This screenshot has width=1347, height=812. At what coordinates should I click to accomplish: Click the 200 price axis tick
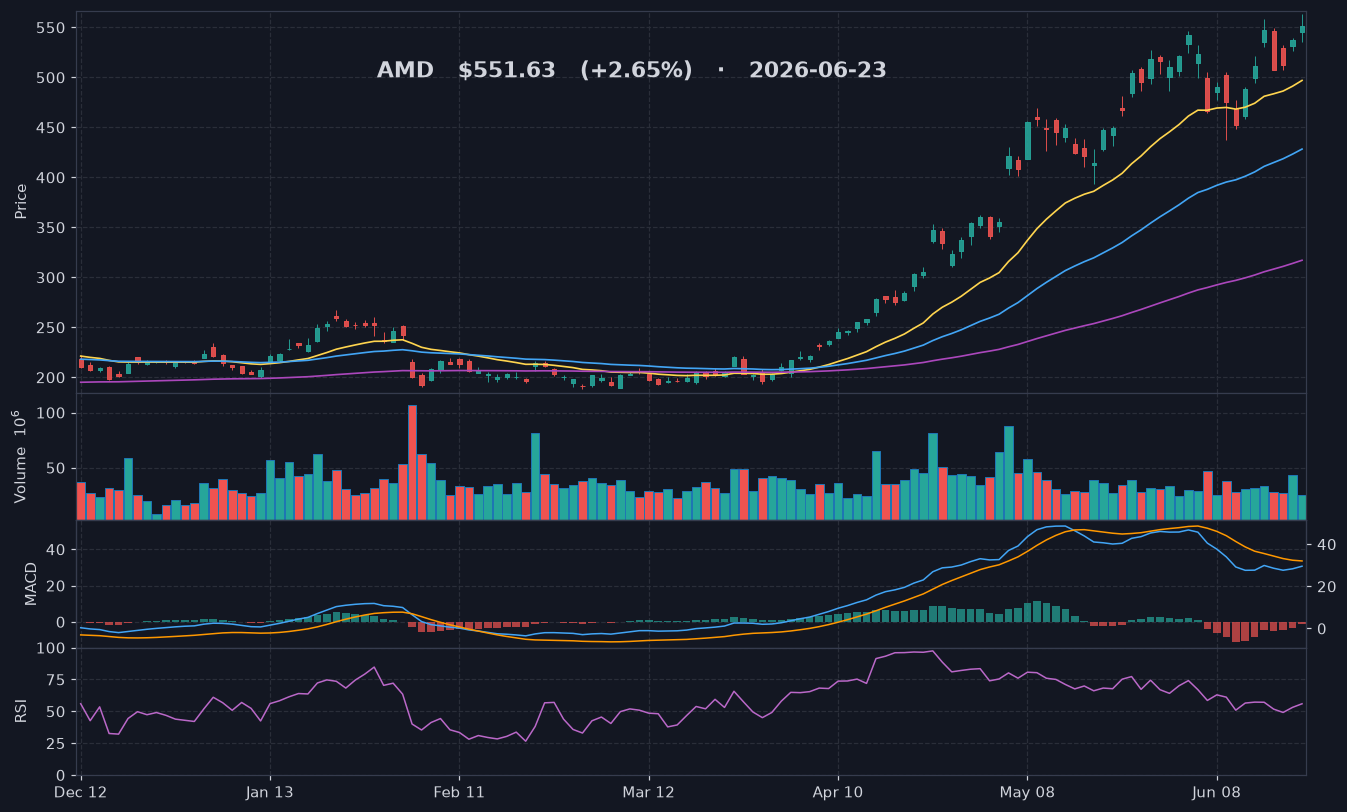tap(52, 378)
